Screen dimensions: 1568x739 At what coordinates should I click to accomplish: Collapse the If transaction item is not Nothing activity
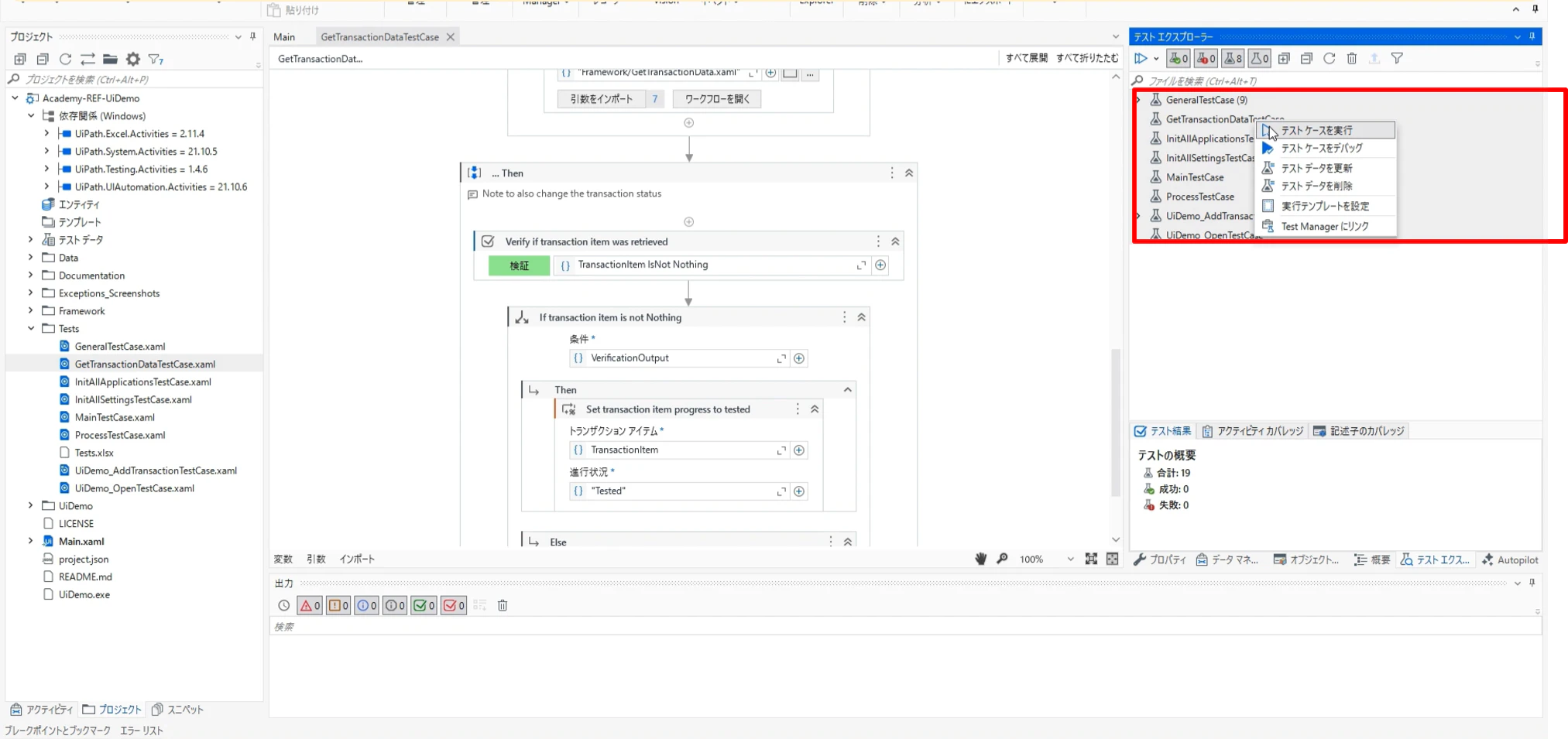point(861,317)
